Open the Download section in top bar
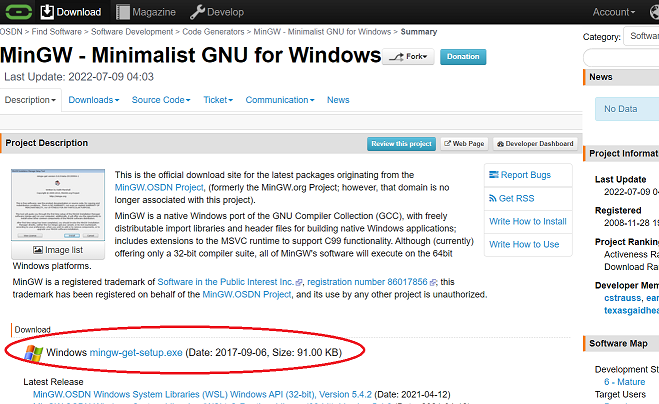659x404 pixels. (71, 12)
